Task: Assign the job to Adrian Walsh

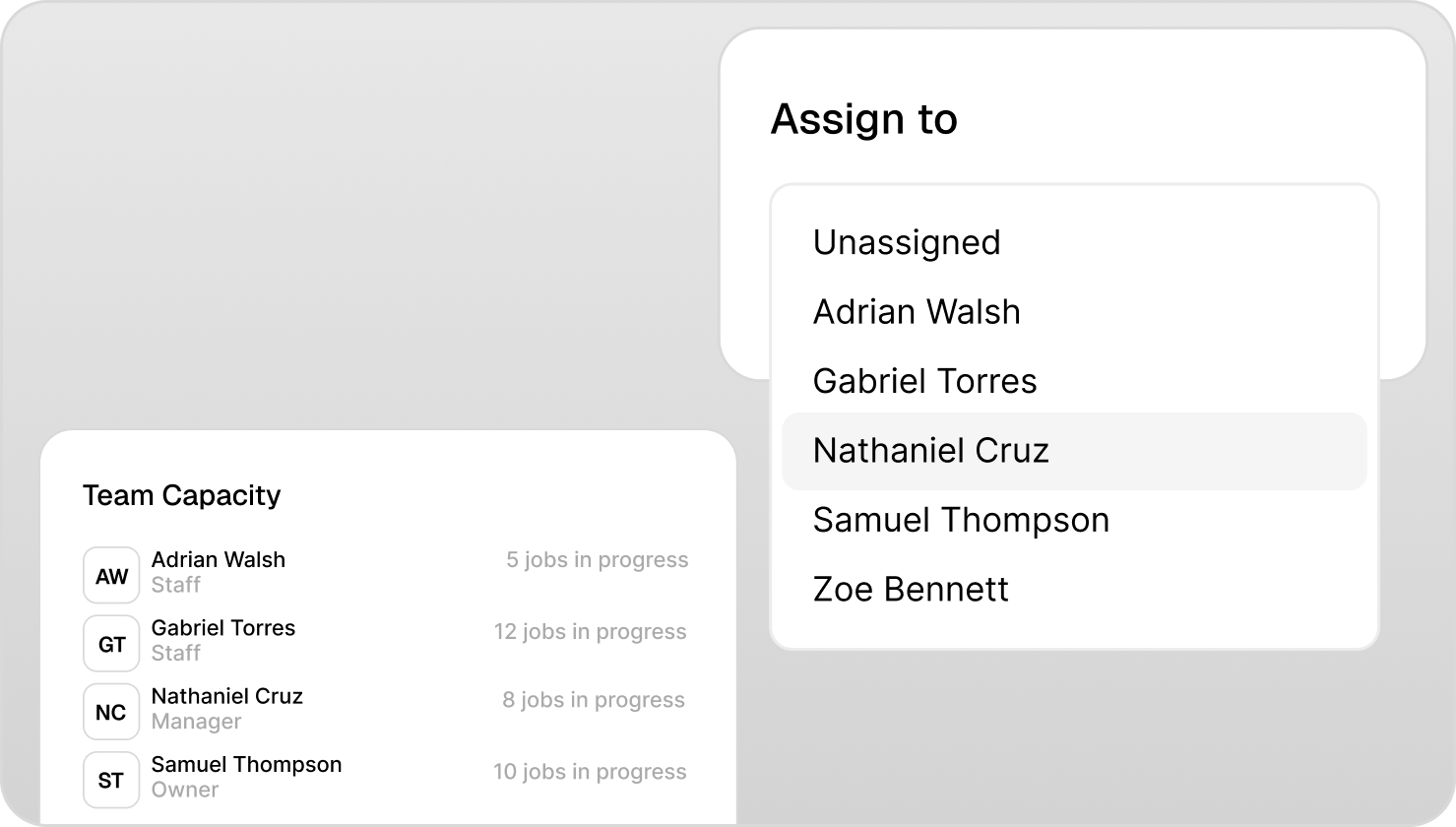Action: [x=917, y=312]
